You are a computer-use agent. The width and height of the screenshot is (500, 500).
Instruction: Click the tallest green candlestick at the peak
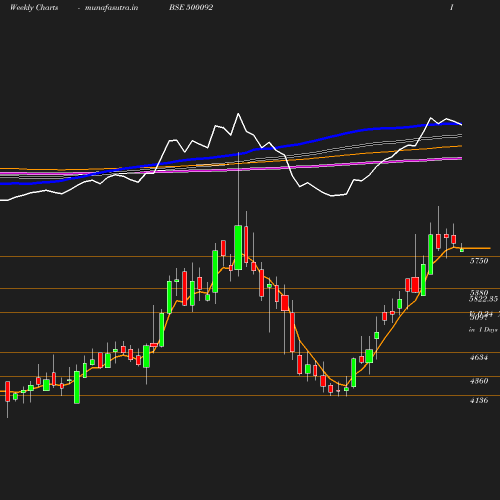(238, 248)
